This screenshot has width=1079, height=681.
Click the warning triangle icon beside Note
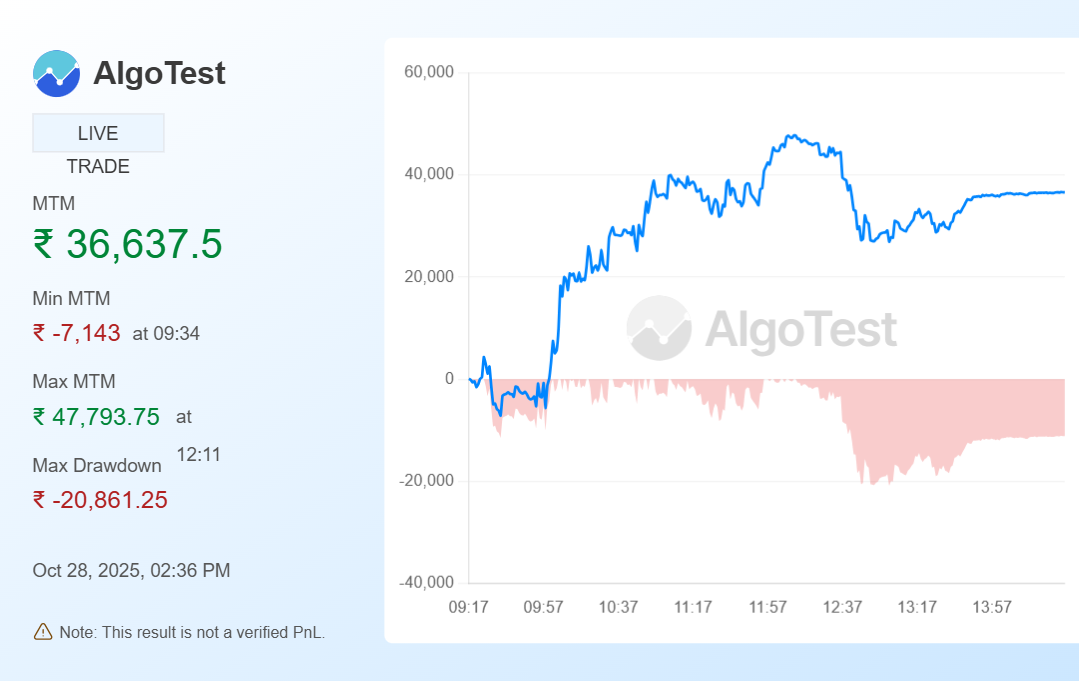[43, 631]
